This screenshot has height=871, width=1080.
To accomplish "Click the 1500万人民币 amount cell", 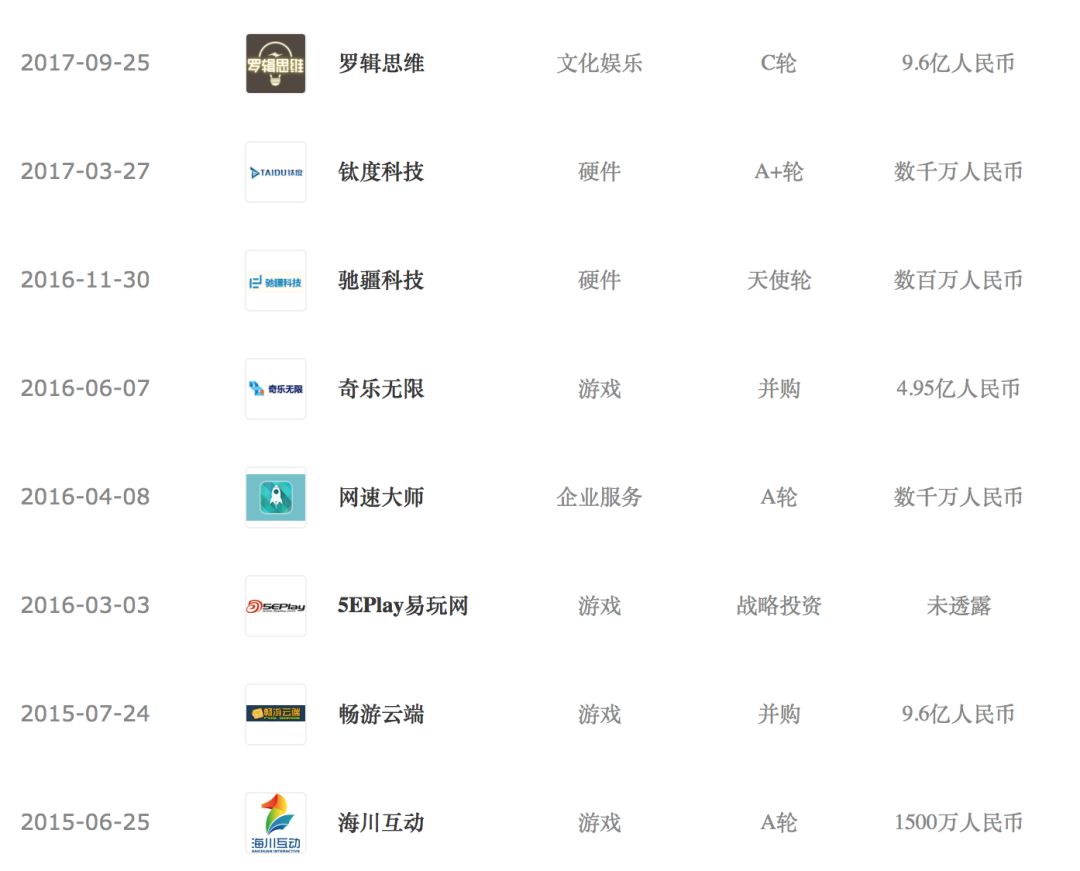I will pos(958,822).
